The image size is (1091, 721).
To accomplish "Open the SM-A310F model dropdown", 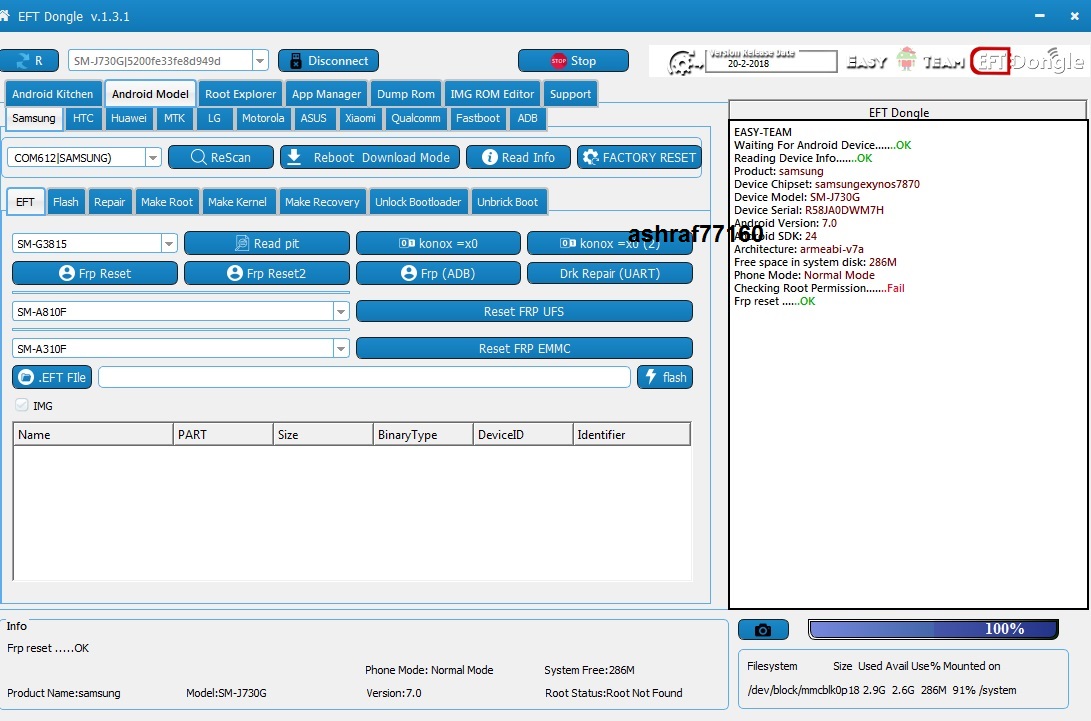I will click(x=341, y=348).
